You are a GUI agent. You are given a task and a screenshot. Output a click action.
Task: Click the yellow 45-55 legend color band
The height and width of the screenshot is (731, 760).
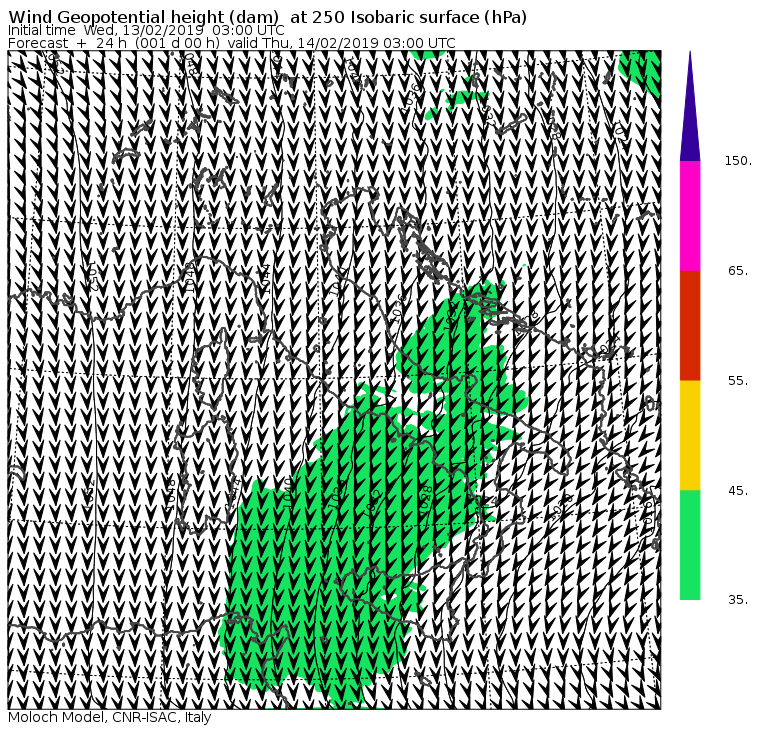pos(690,435)
